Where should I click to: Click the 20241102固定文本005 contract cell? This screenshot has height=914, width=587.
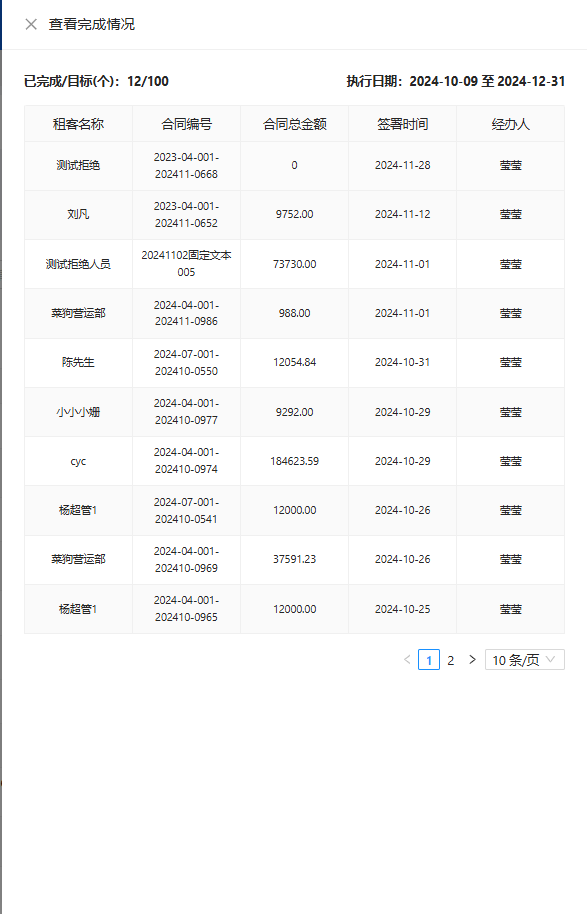187,263
